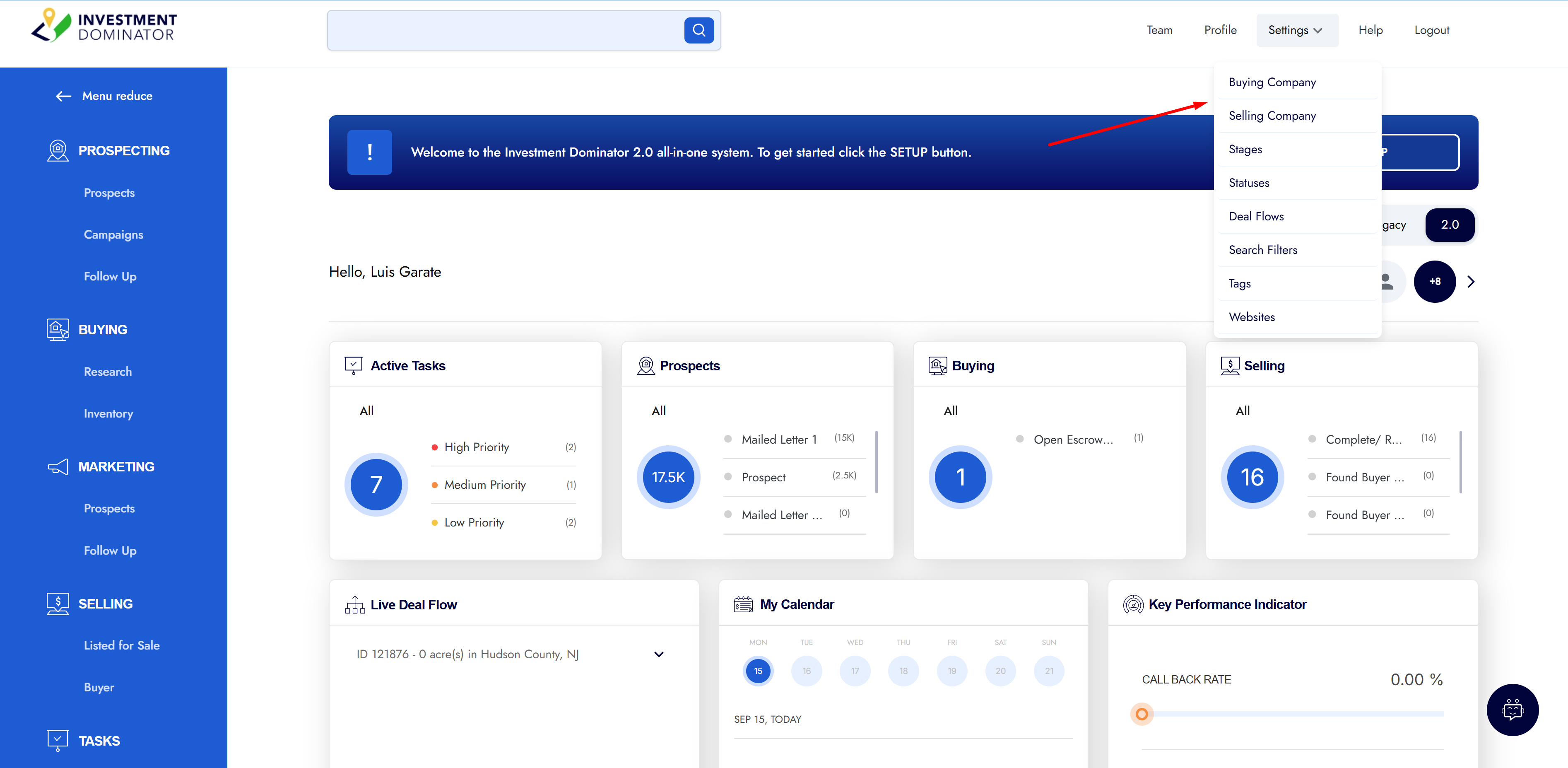Click the Prospecting sidebar icon

click(x=58, y=150)
